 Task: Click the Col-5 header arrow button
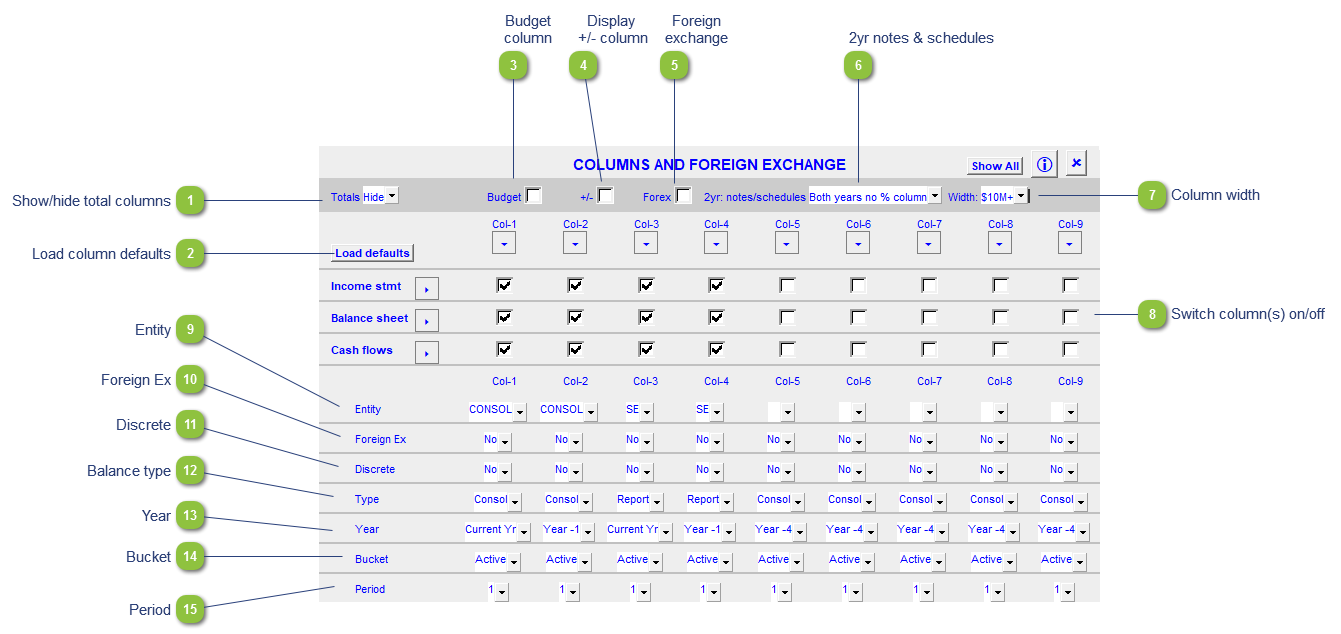[787, 243]
